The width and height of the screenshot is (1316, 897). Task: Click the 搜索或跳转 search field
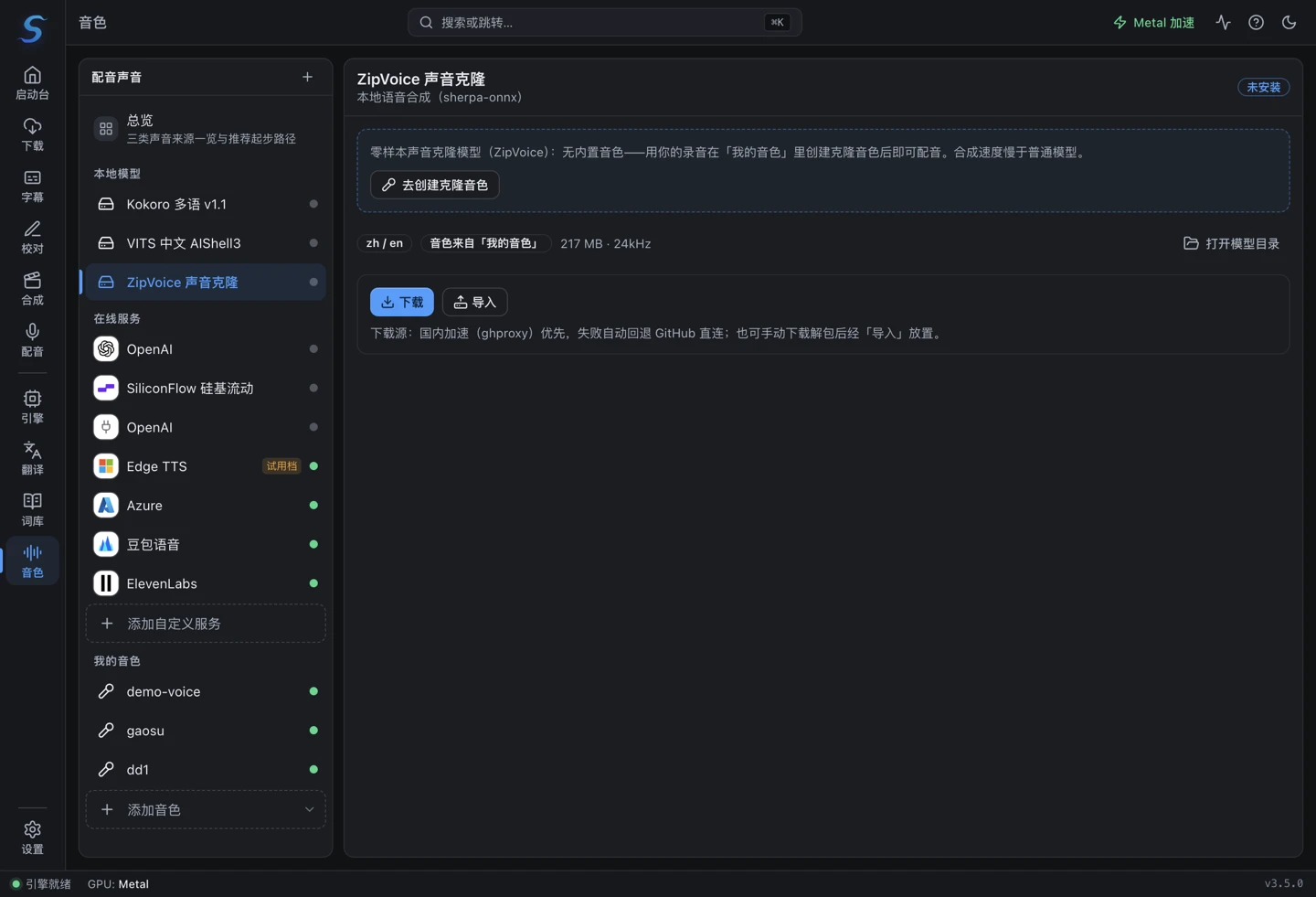point(605,23)
